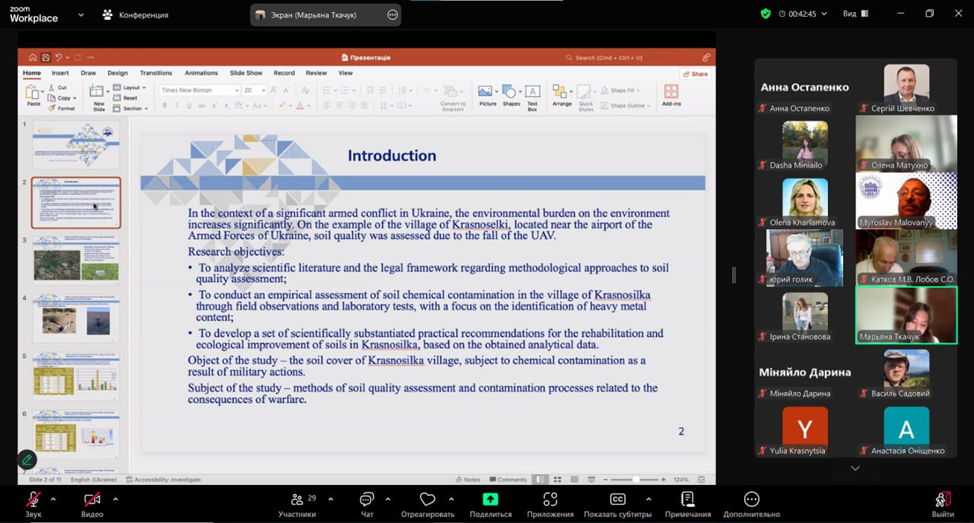The image size is (974, 523).
Task: Open the Конференция meeting tab
Action: [135, 15]
